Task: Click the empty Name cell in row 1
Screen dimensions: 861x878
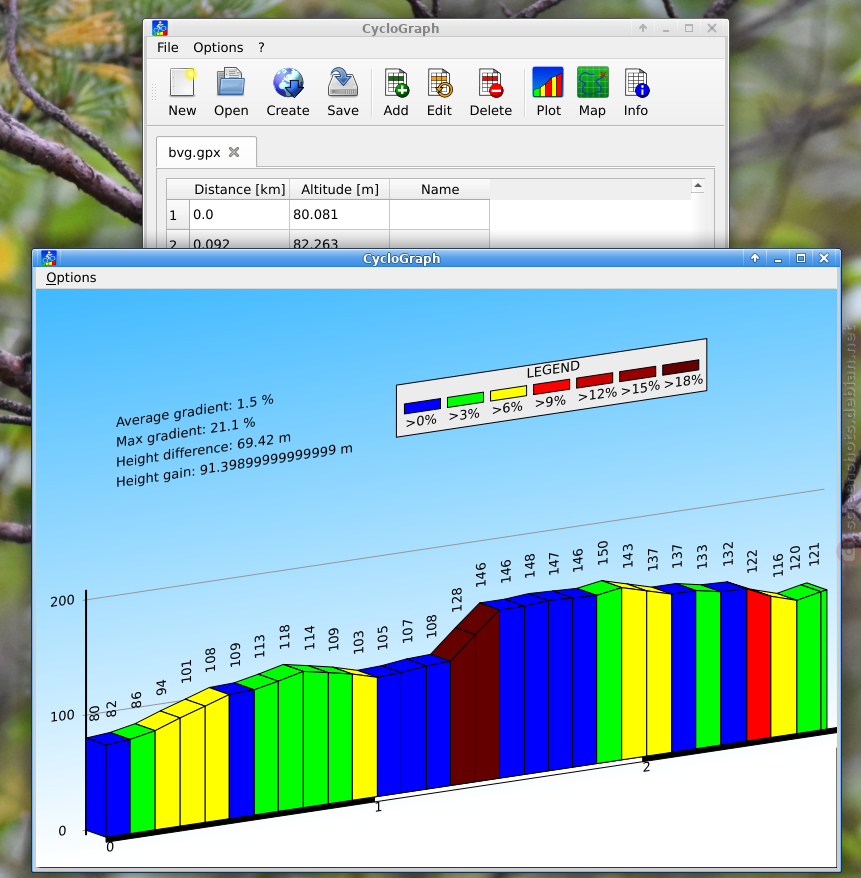Action: click(x=440, y=215)
